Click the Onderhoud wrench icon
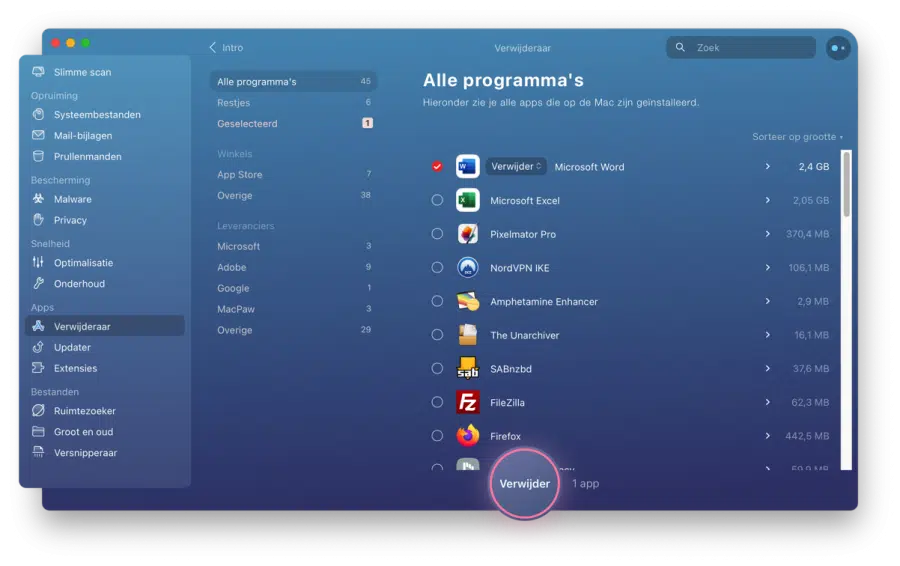The width and height of the screenshot is (900, 566). click(38, 284)
